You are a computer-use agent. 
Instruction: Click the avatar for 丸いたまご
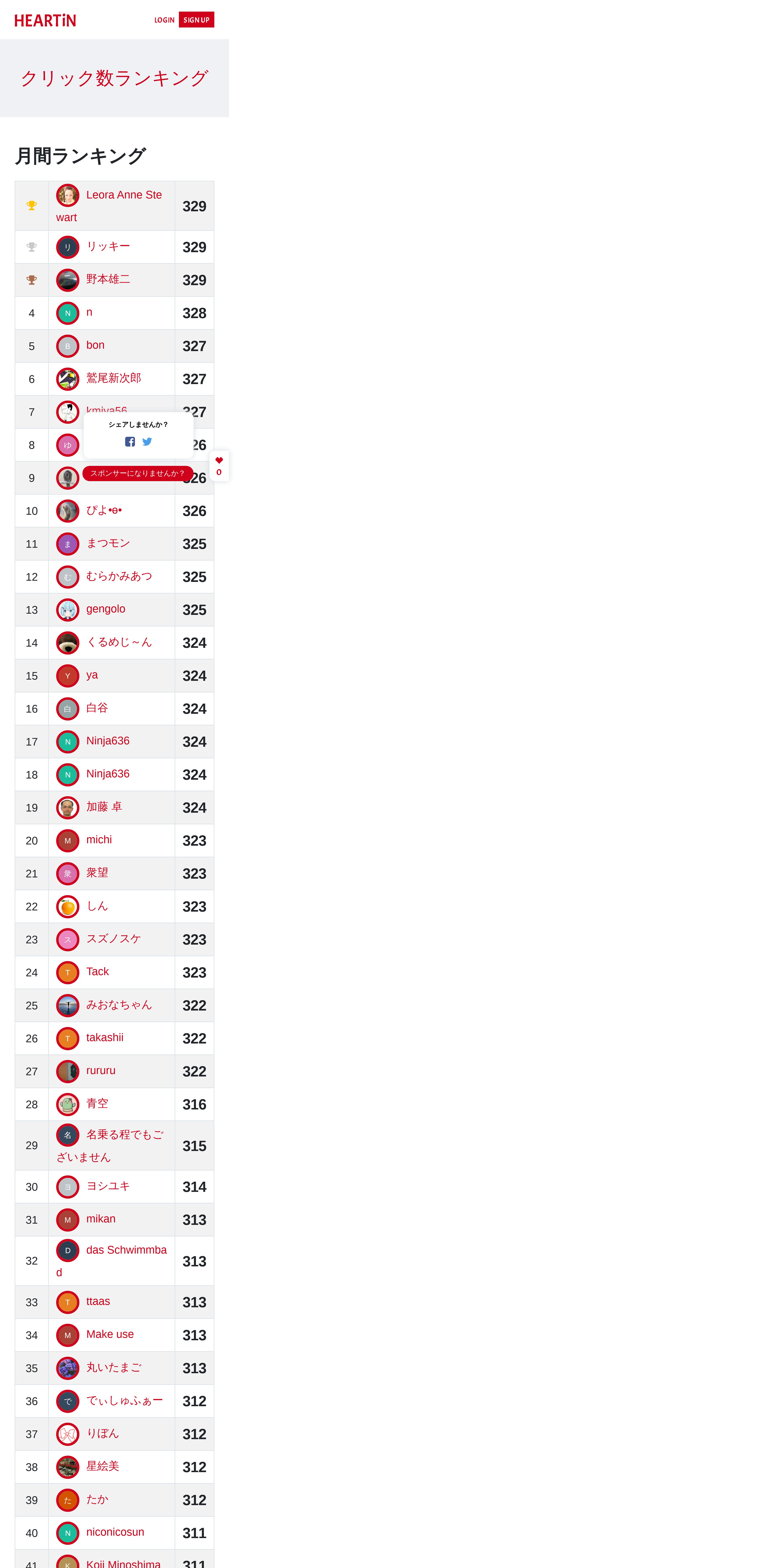68,1368
